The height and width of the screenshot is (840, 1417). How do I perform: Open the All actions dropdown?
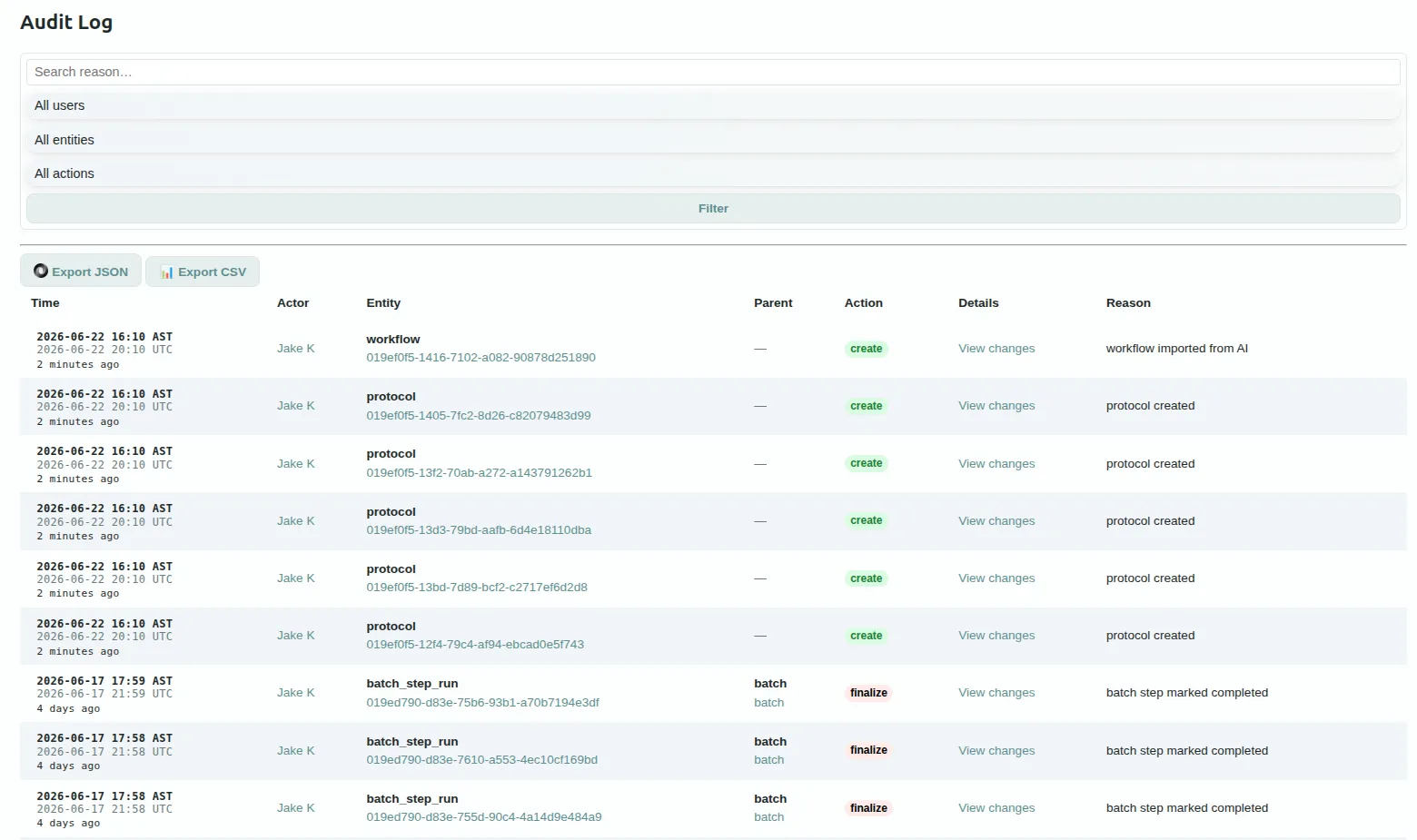[713, 173]
